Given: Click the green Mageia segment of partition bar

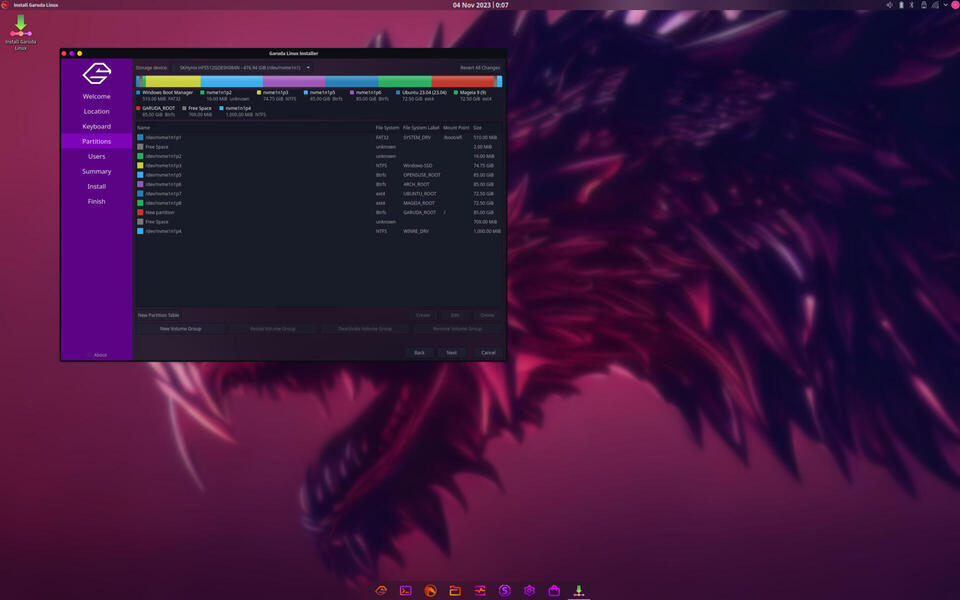Looking at the screenshot, I should [x=405, y=81].
